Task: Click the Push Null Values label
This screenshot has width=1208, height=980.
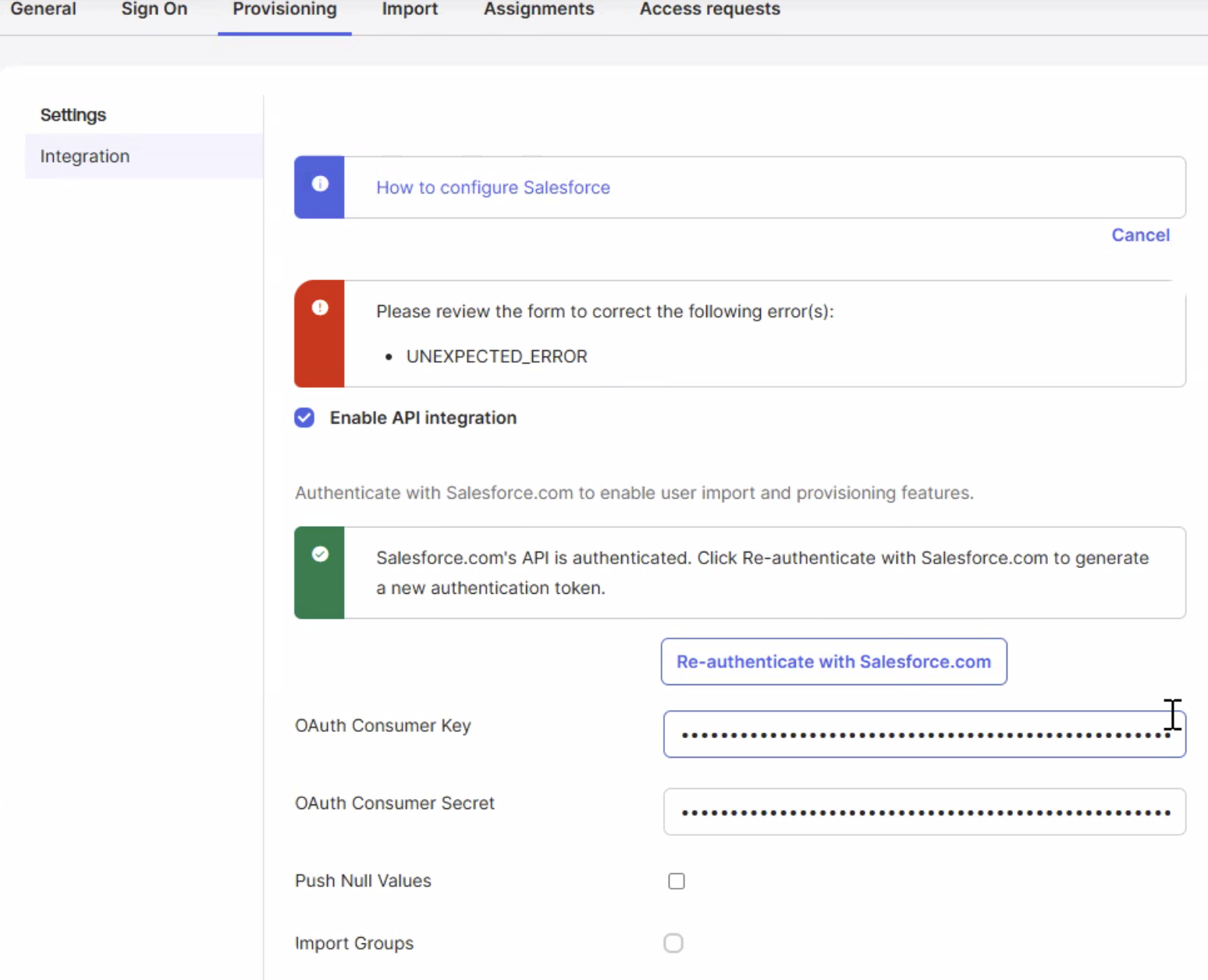Action: tap(363, 881)
